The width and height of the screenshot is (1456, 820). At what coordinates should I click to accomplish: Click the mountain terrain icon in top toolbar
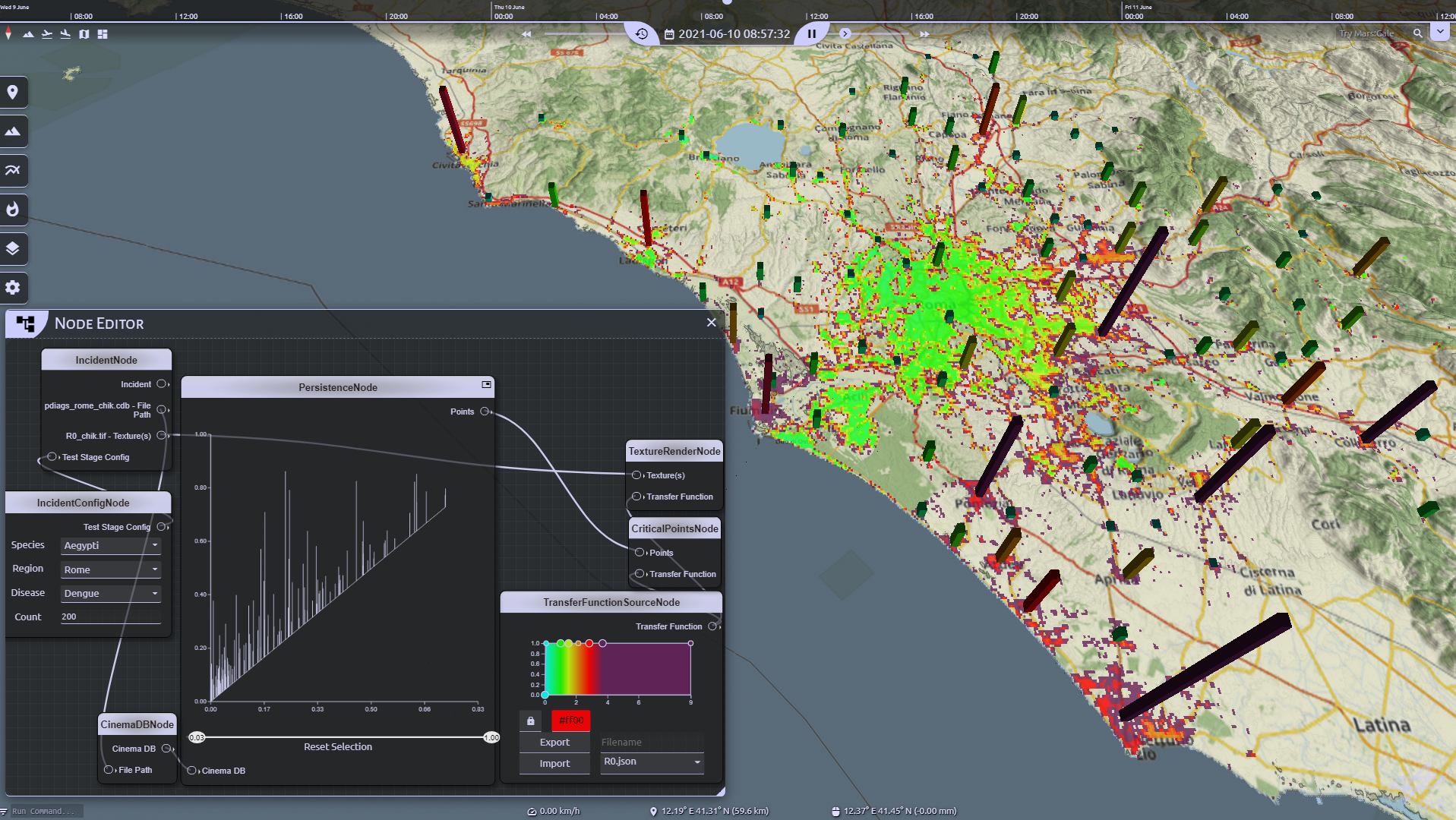28,34
